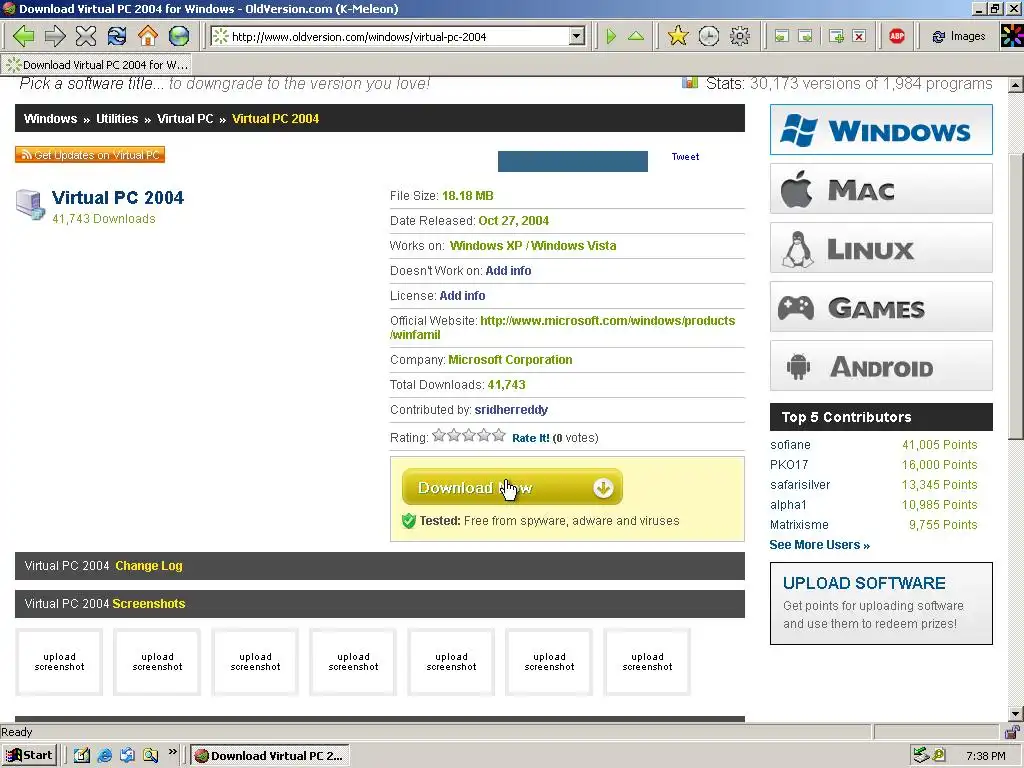
Task: Click the tray icon next to the clock
Action: [x=938, y=756]
